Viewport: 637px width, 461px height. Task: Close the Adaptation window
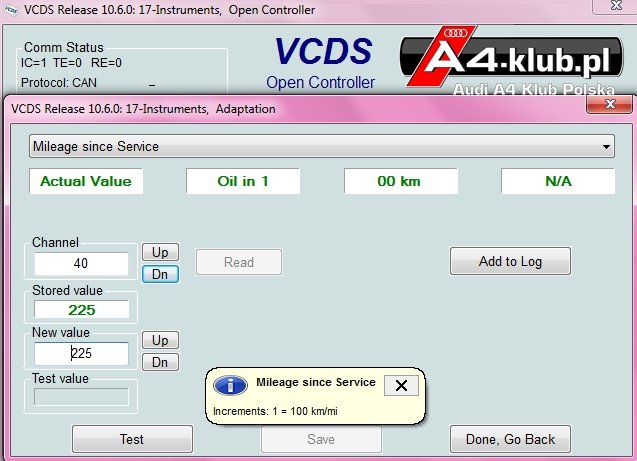[609, 104]
